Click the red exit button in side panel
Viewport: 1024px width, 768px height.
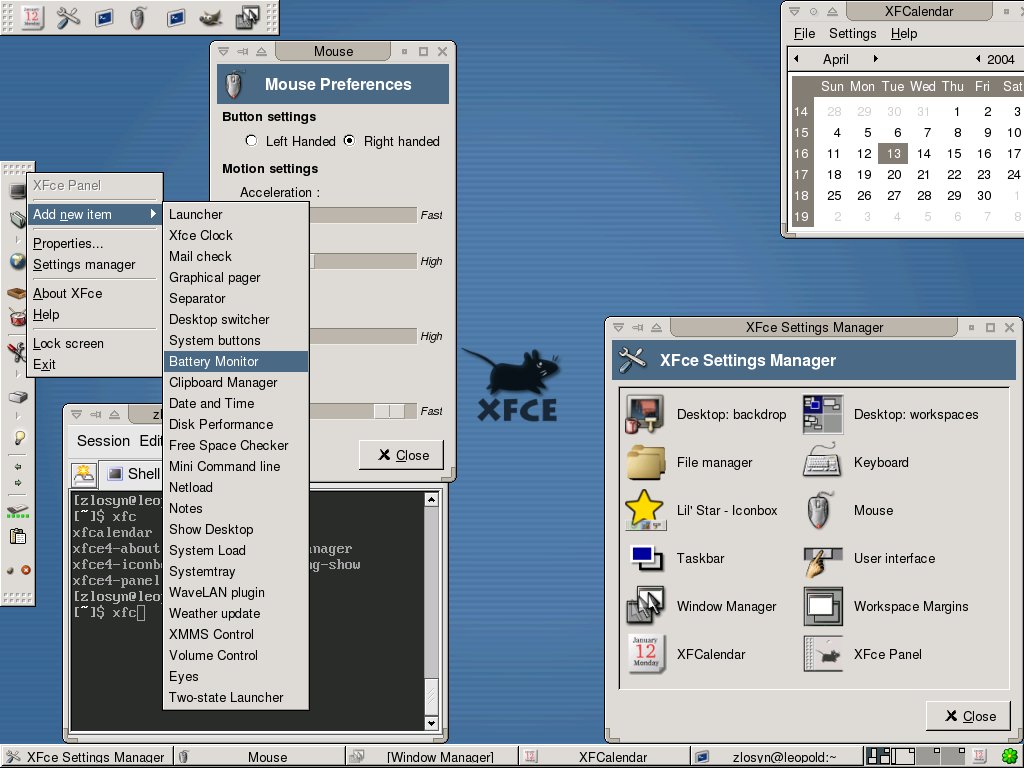(25, 570)
